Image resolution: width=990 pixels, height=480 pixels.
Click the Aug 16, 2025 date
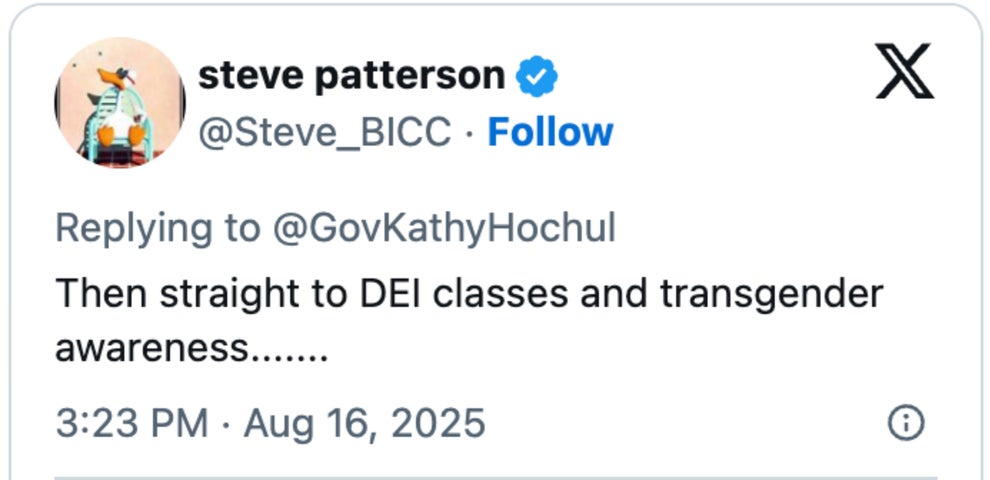click(364, 423)
